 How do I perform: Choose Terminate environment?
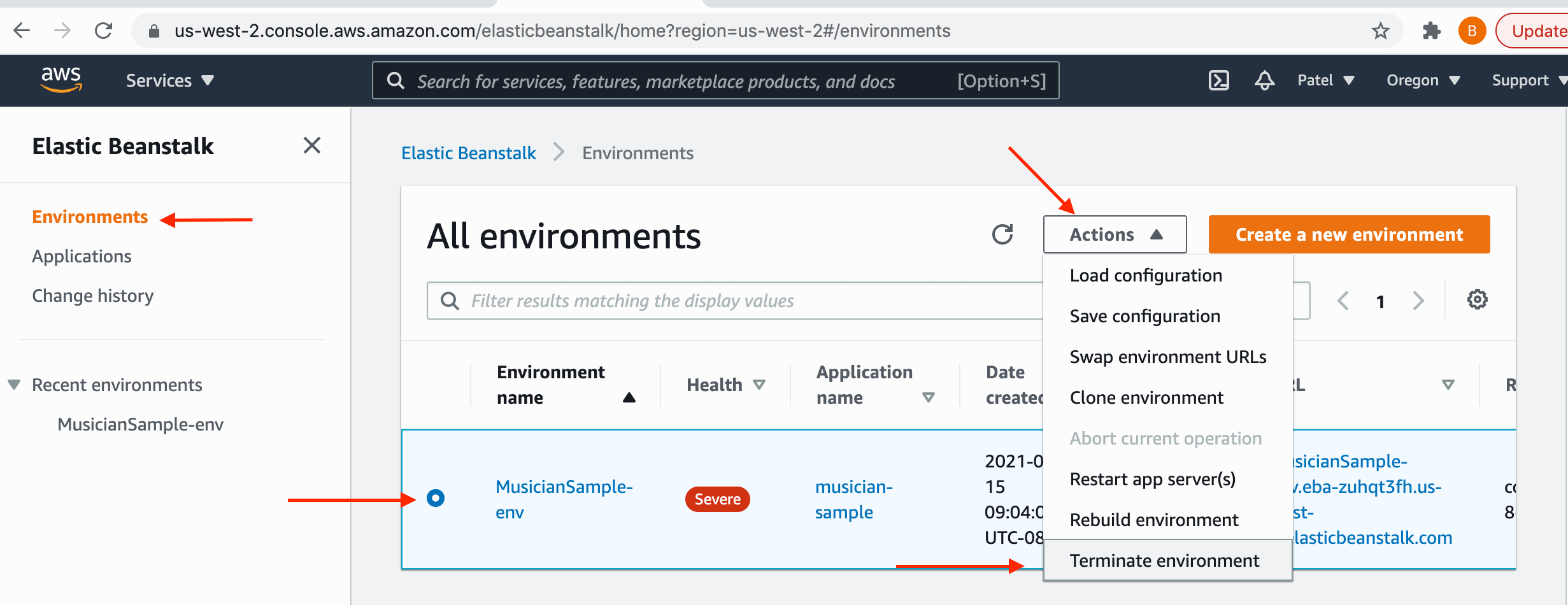point(1168,561)
